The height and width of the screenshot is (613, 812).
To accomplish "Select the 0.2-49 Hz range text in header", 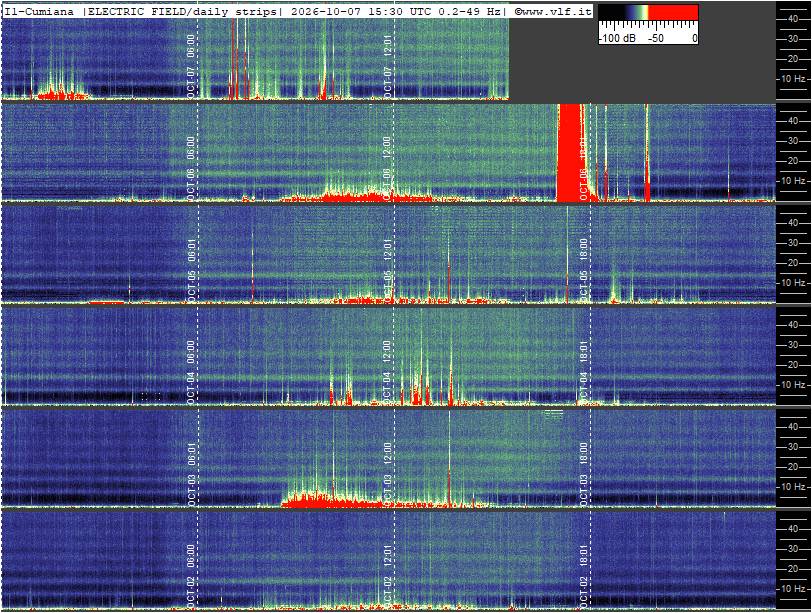I will (470, 11).
